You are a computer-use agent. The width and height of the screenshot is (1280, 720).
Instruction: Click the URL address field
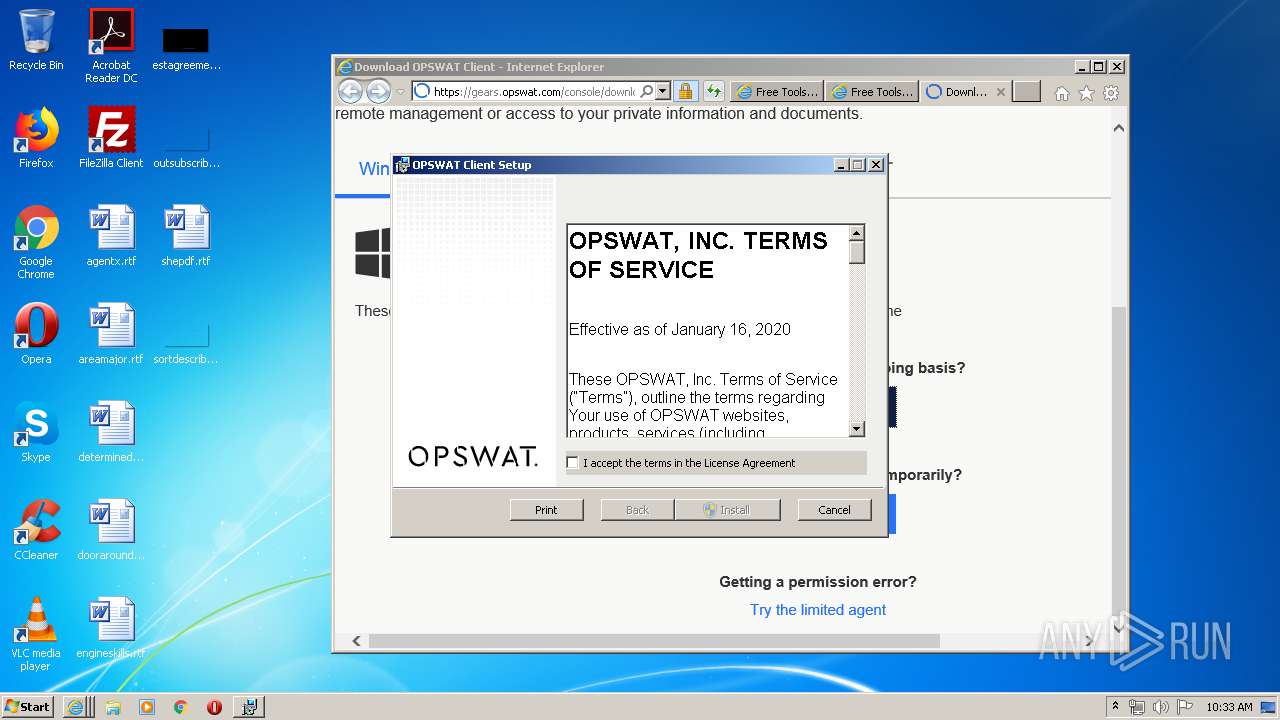click(534, 91)
